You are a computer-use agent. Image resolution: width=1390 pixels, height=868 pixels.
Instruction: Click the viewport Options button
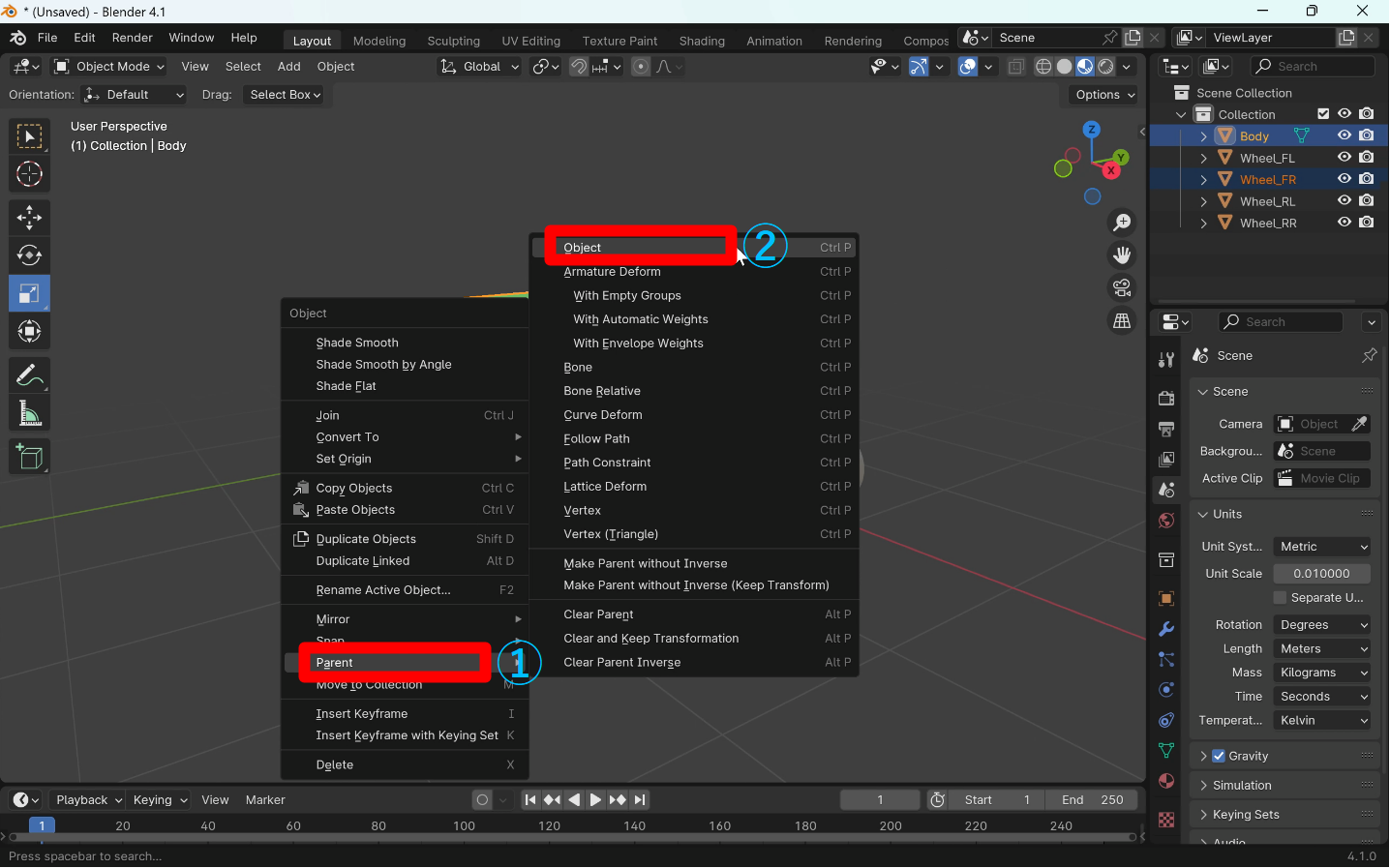(x=1103, y=95)
